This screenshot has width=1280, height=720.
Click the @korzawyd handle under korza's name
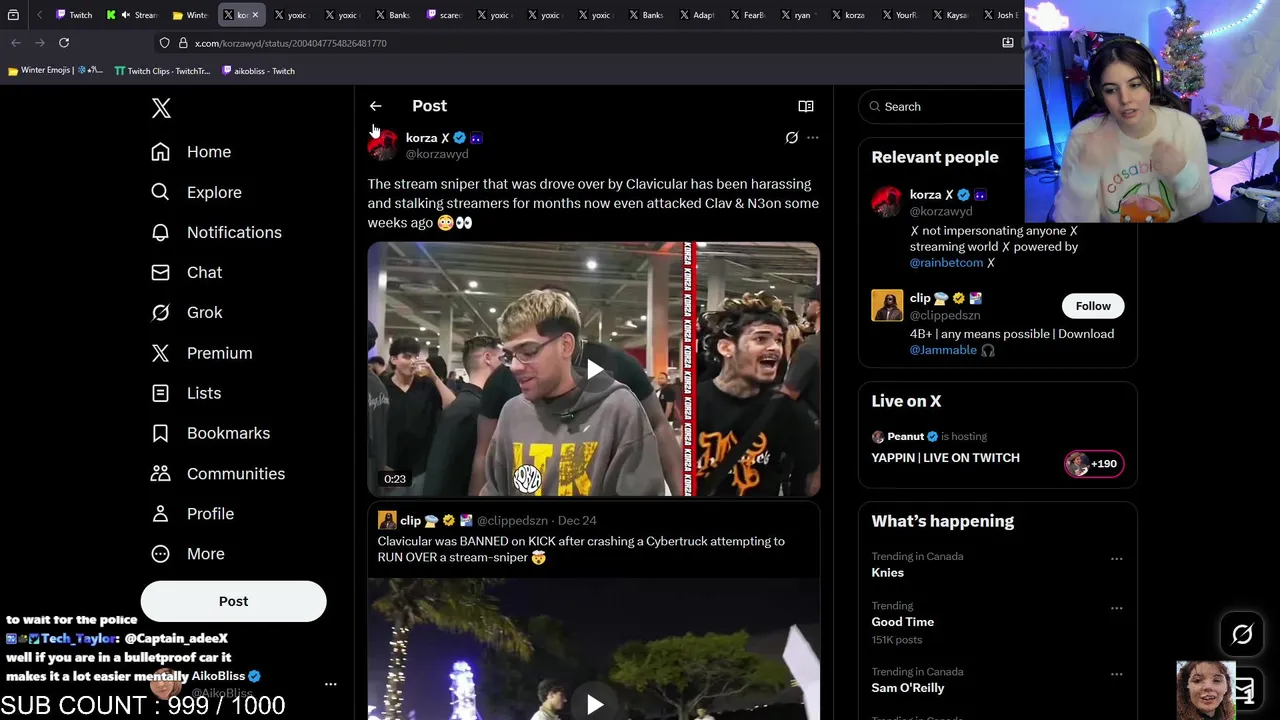click(437, 154)
